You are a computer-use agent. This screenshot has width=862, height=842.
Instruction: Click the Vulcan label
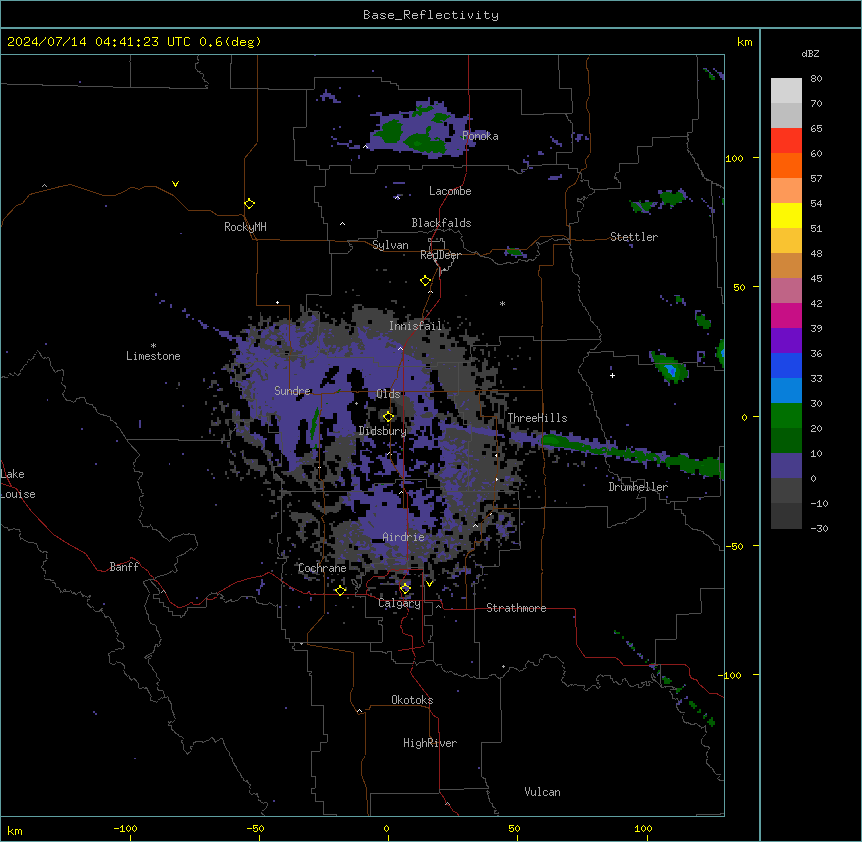point(543,792)
